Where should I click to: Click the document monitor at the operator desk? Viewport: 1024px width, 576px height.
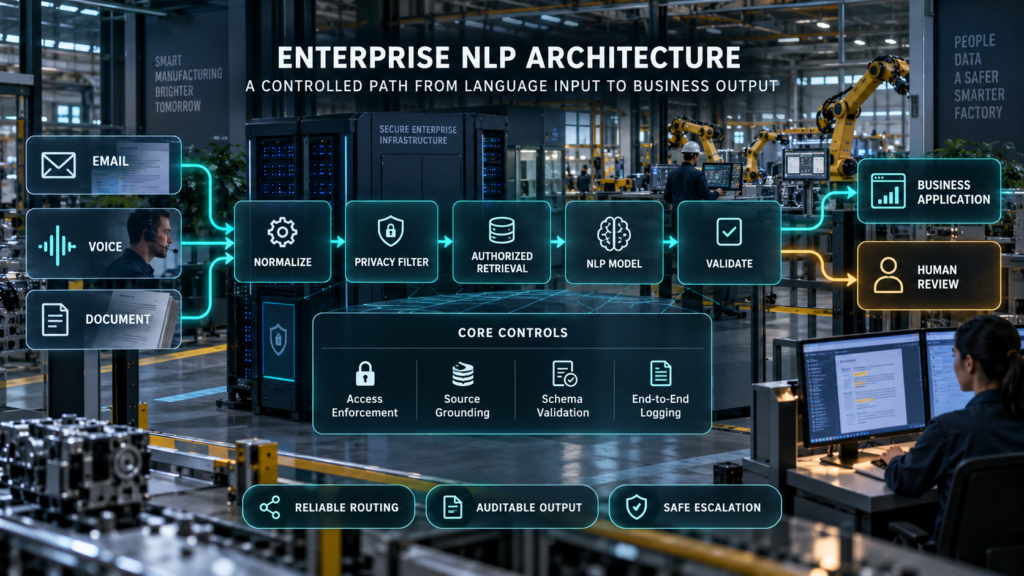[862, 388]
